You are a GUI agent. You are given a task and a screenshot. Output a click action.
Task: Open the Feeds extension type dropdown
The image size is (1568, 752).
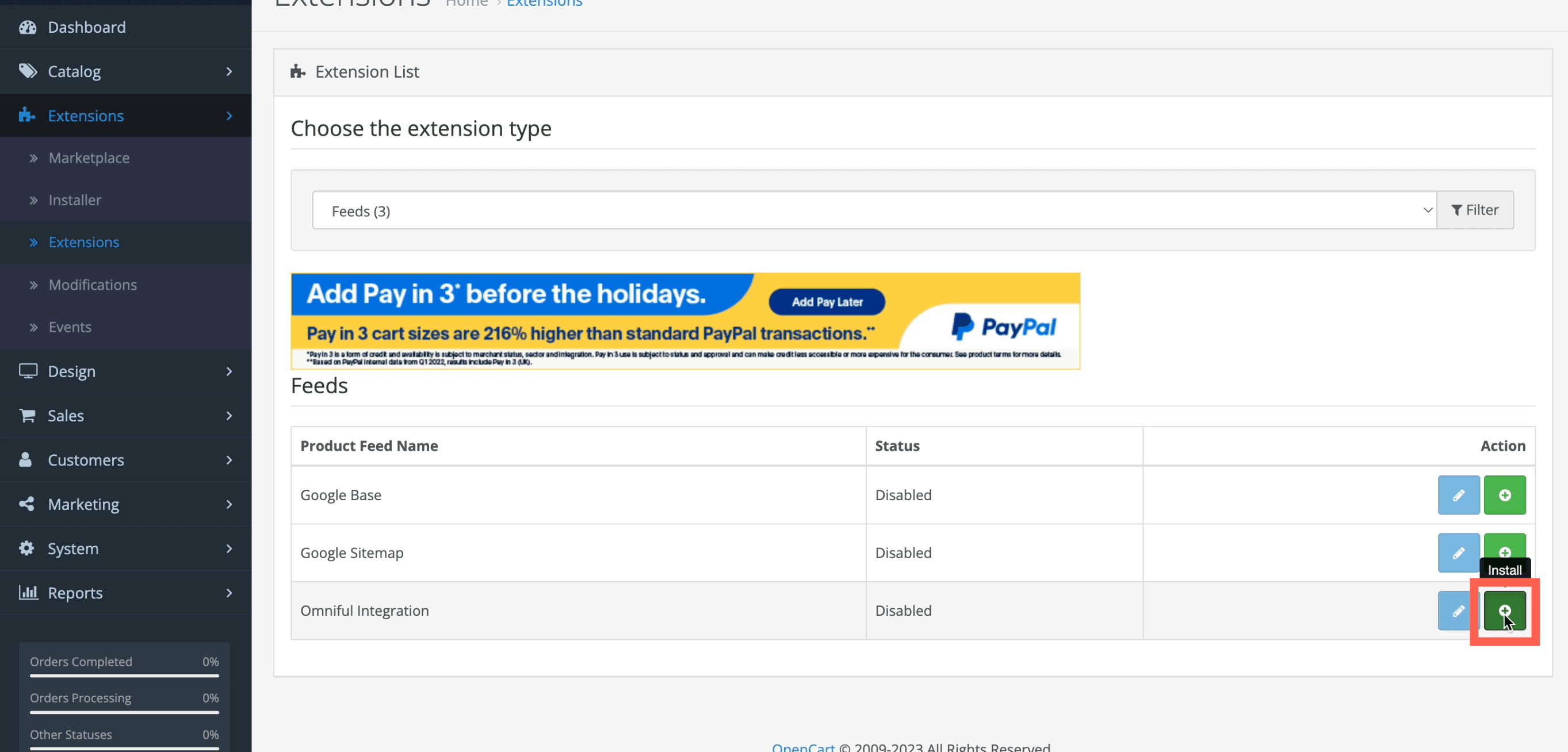pos(874,210)
